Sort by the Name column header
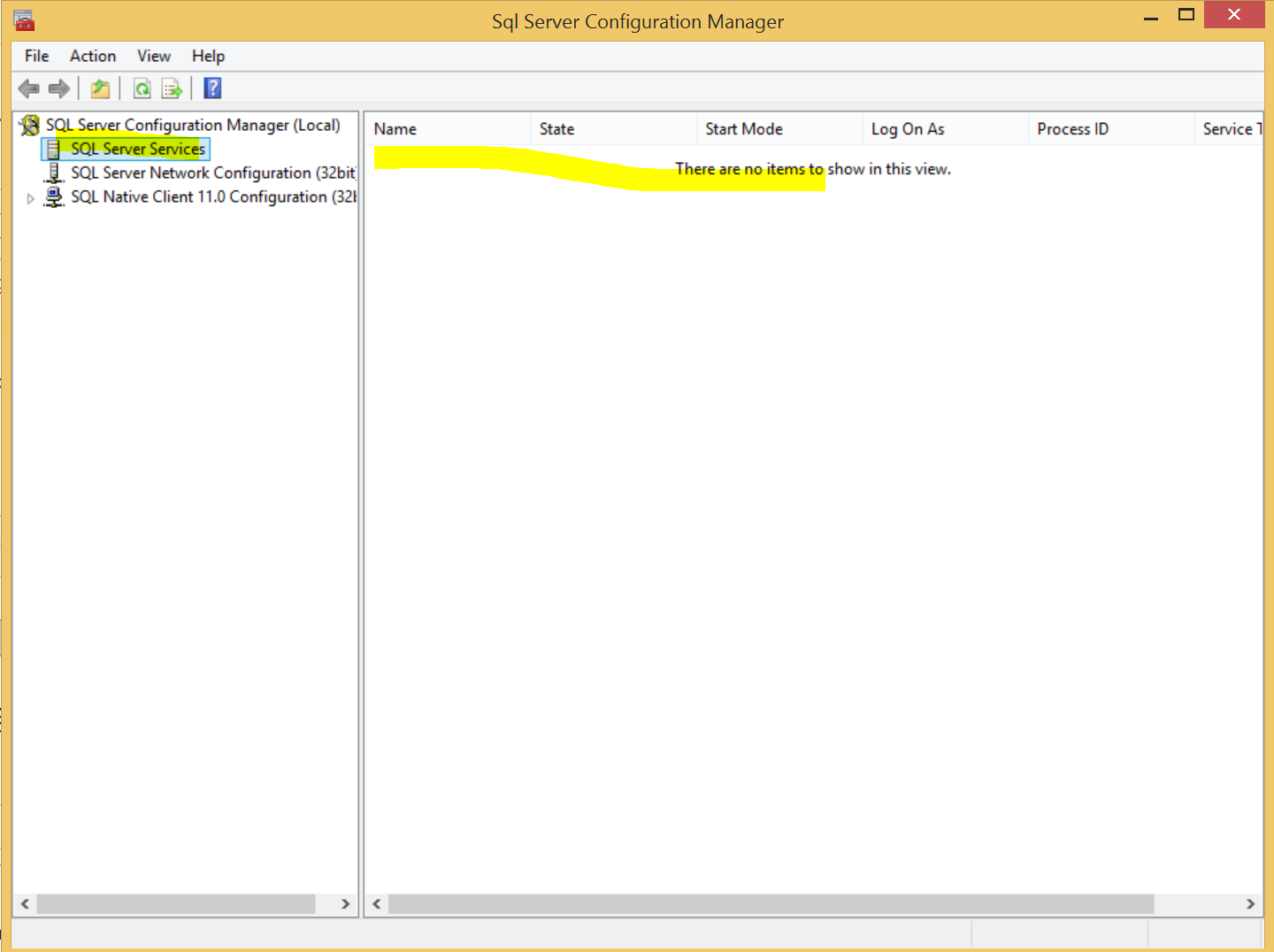Image resolution: width=1274 pixels, height=952 pixels. pyautogui.click(x=448, y=129)
